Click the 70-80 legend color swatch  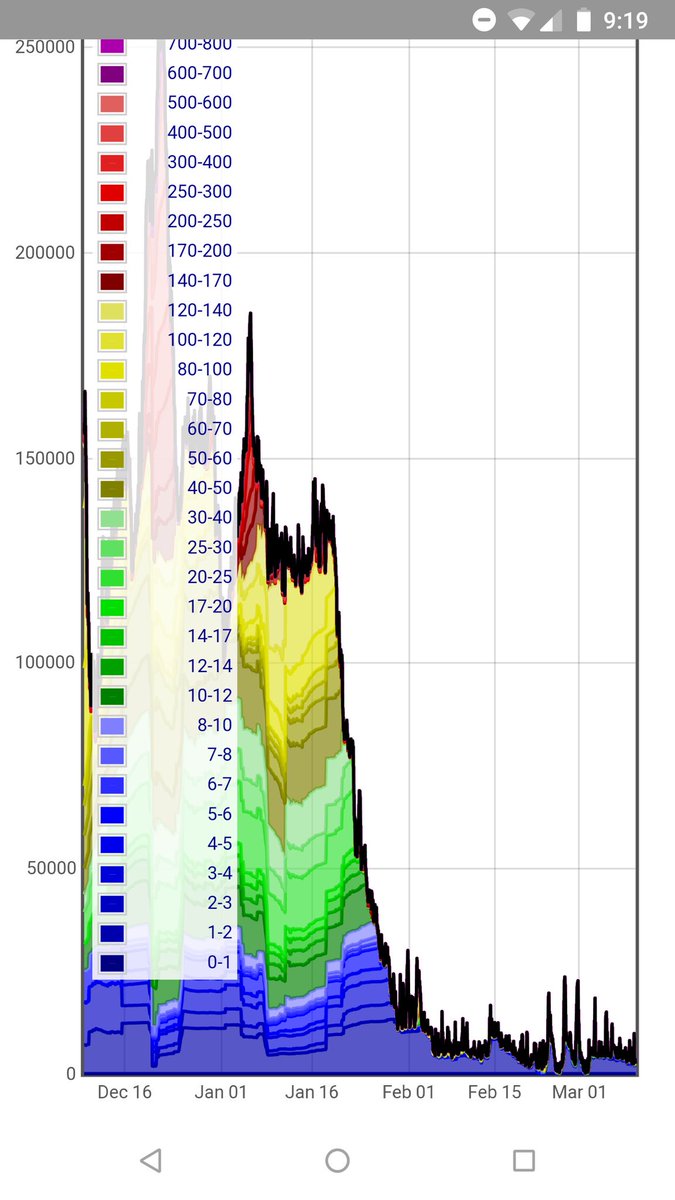coord(112,400)
